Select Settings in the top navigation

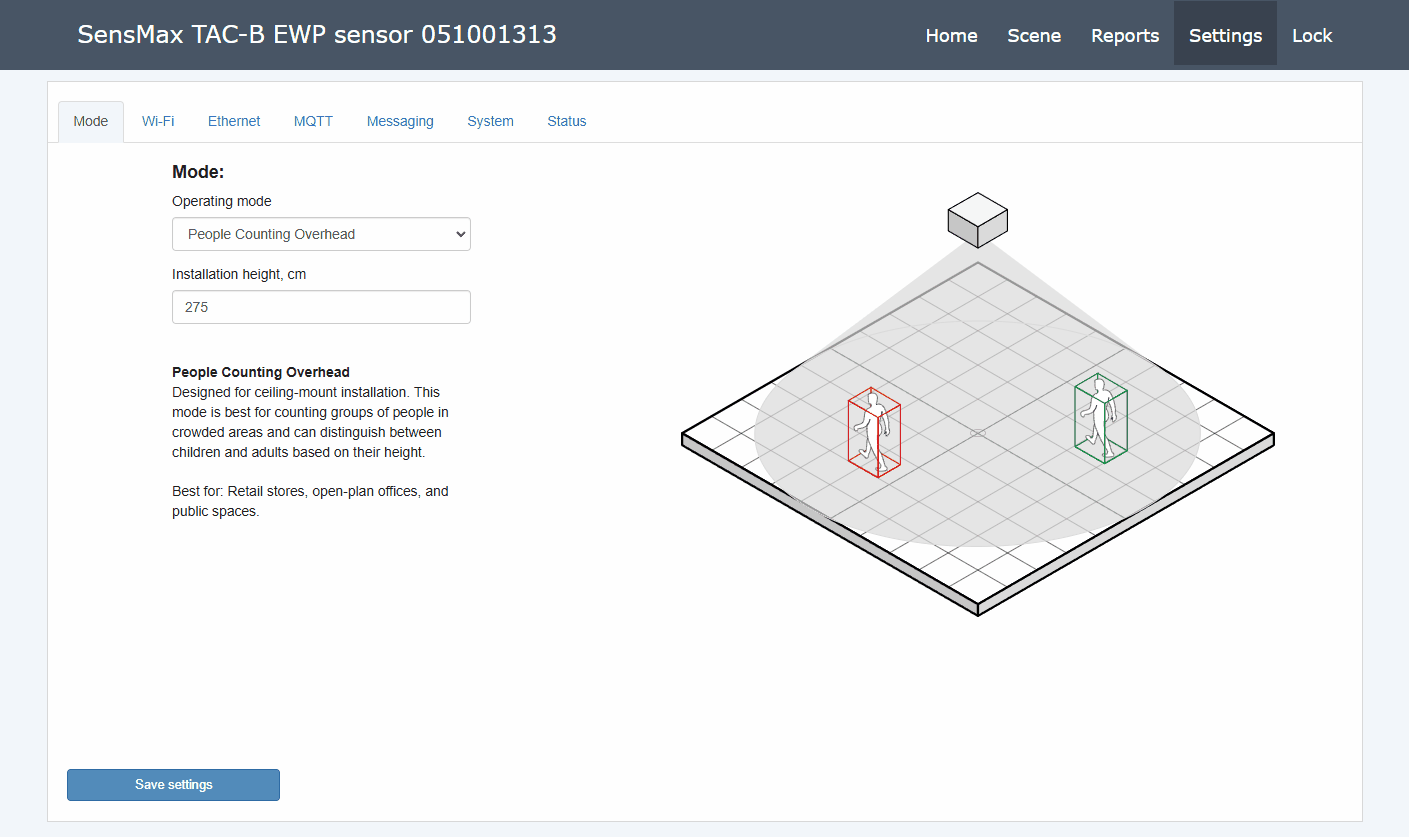point(1225,35)
